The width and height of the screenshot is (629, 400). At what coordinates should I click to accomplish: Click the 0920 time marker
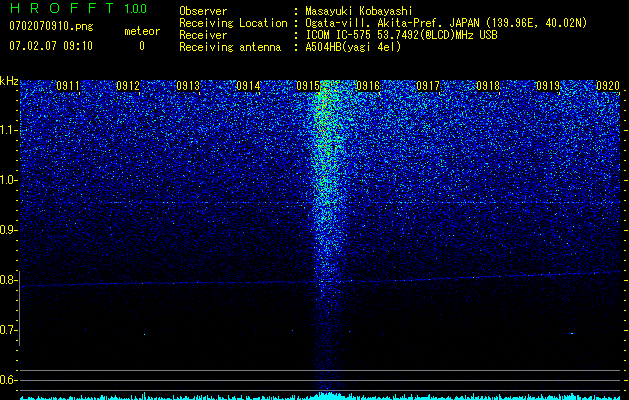click(x=608, y=86)
